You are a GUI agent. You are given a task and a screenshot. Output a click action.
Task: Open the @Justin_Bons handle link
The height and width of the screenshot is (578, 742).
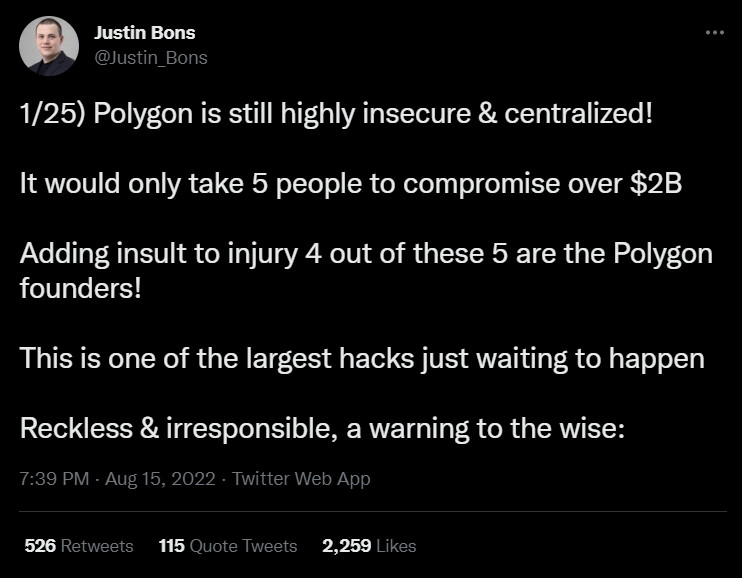[150, 58]
